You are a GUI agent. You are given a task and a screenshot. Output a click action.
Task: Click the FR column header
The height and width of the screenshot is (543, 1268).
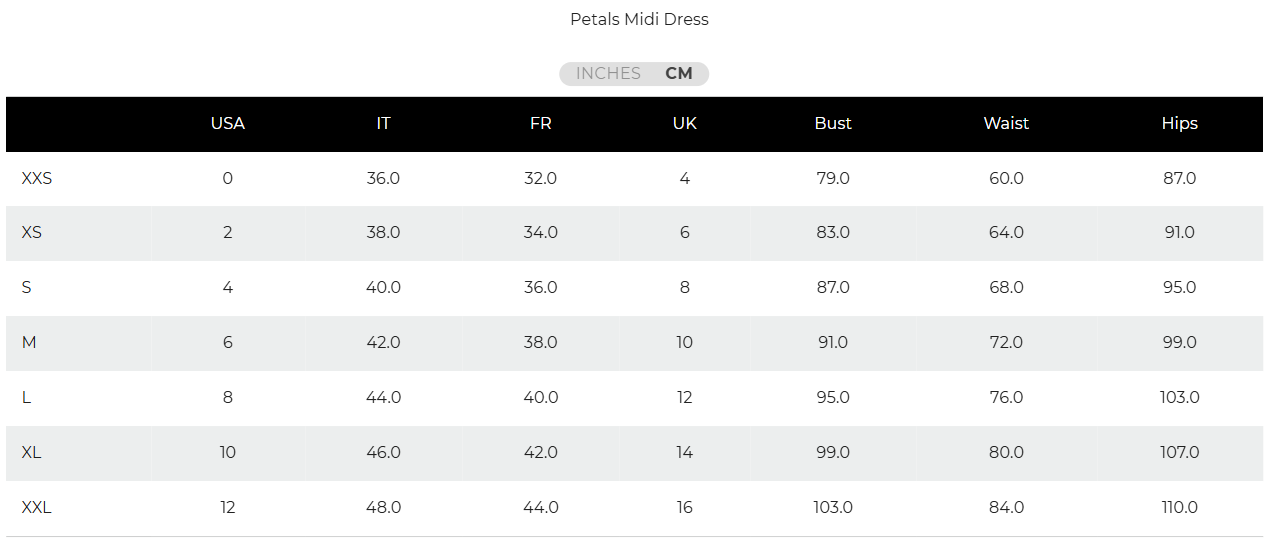[x=540, y=124]
